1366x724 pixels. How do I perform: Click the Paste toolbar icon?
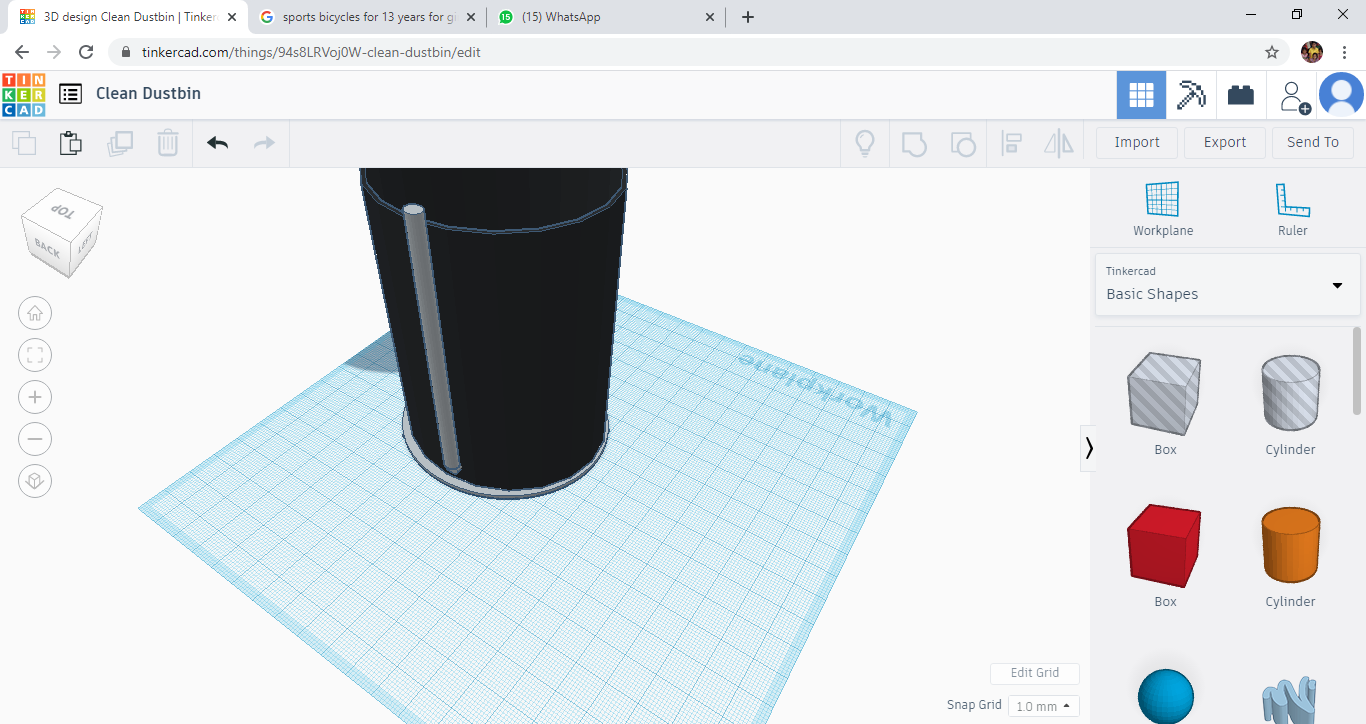click(71, 143)
